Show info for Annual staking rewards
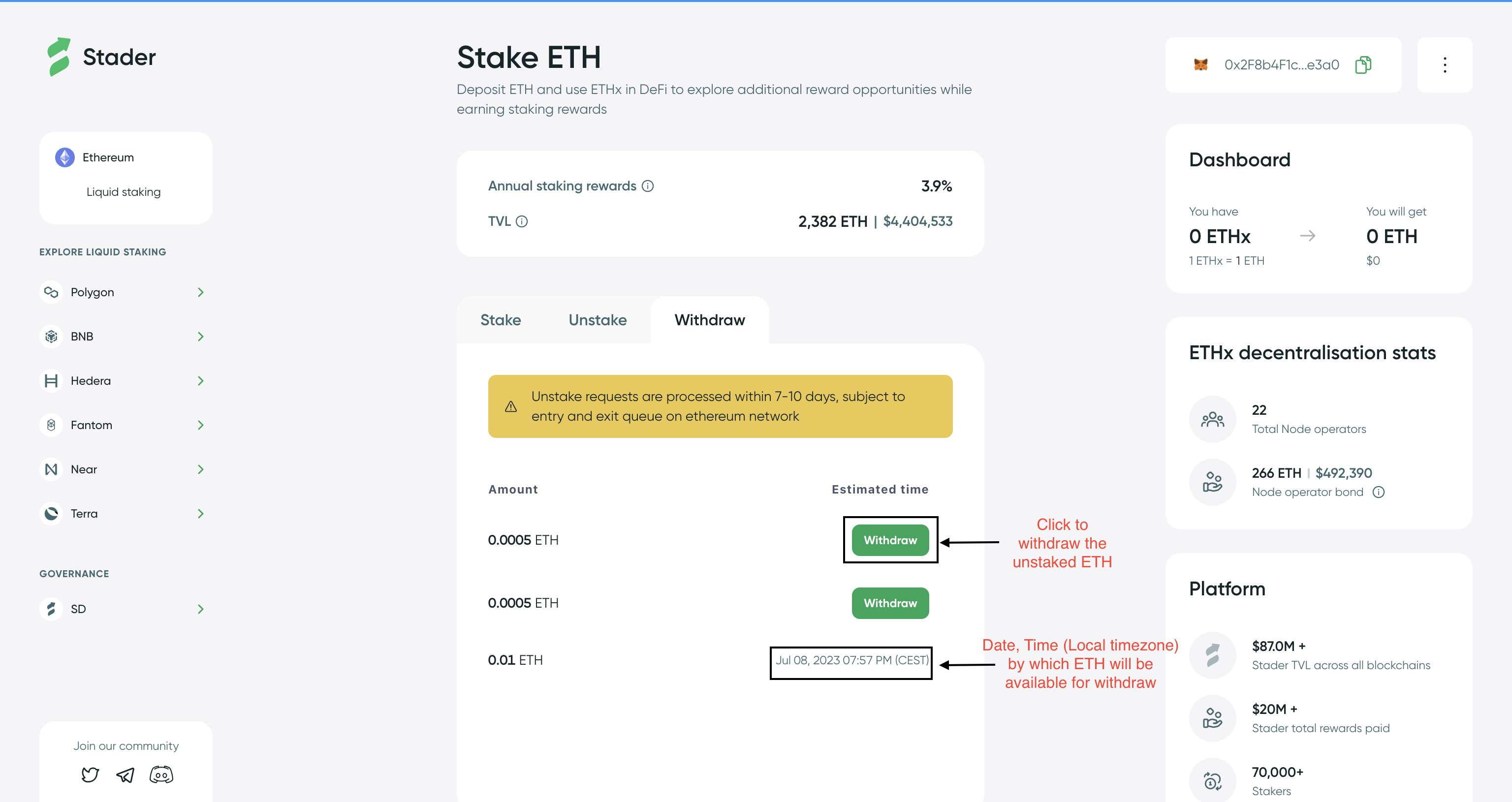Viewport: 1512px width, 802px height. (647, 186)
